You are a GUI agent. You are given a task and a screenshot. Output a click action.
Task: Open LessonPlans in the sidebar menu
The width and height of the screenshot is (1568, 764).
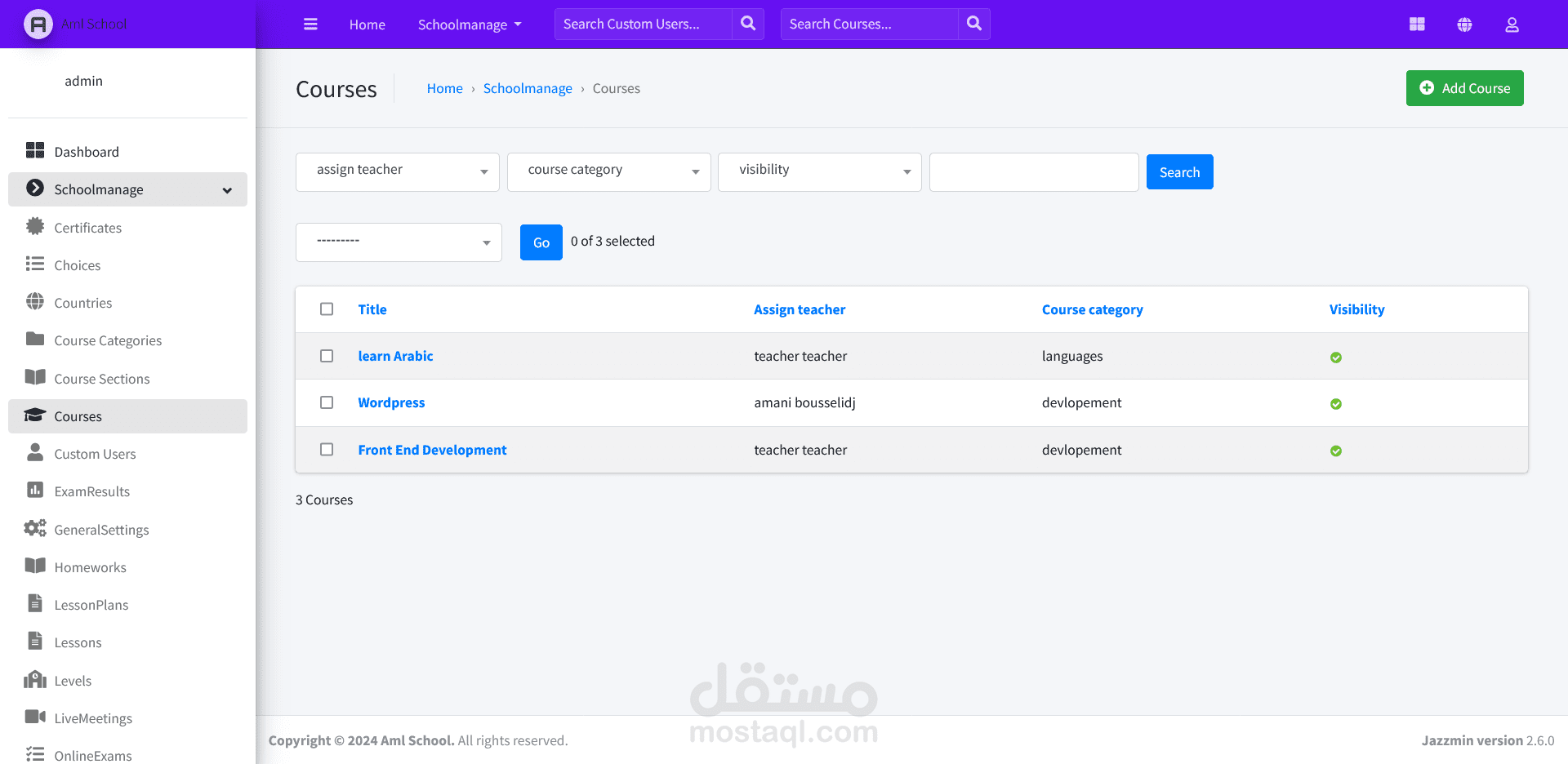pyautogui.click(x=127, y=605)
